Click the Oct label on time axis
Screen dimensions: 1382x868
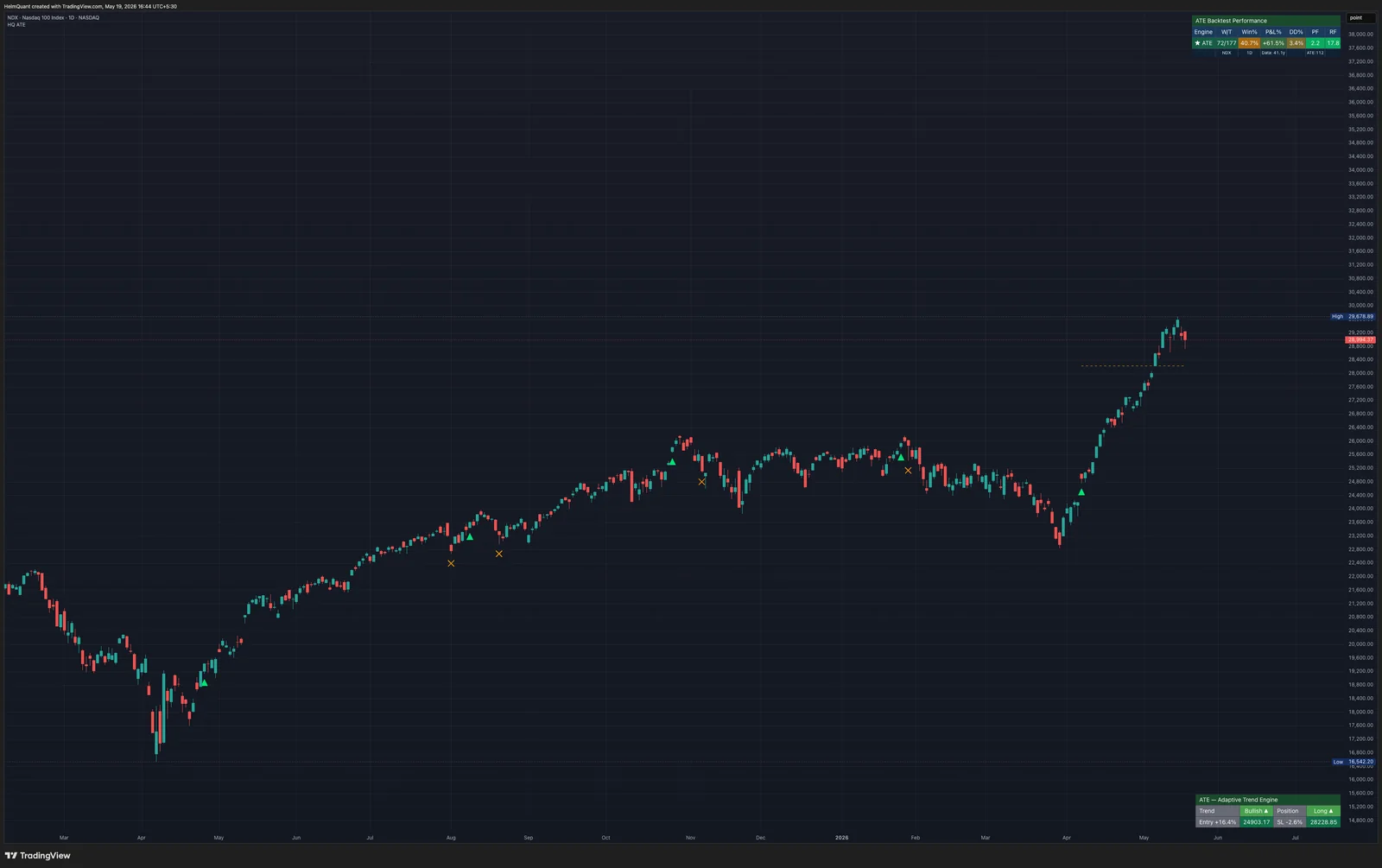(x=605, y=838)
